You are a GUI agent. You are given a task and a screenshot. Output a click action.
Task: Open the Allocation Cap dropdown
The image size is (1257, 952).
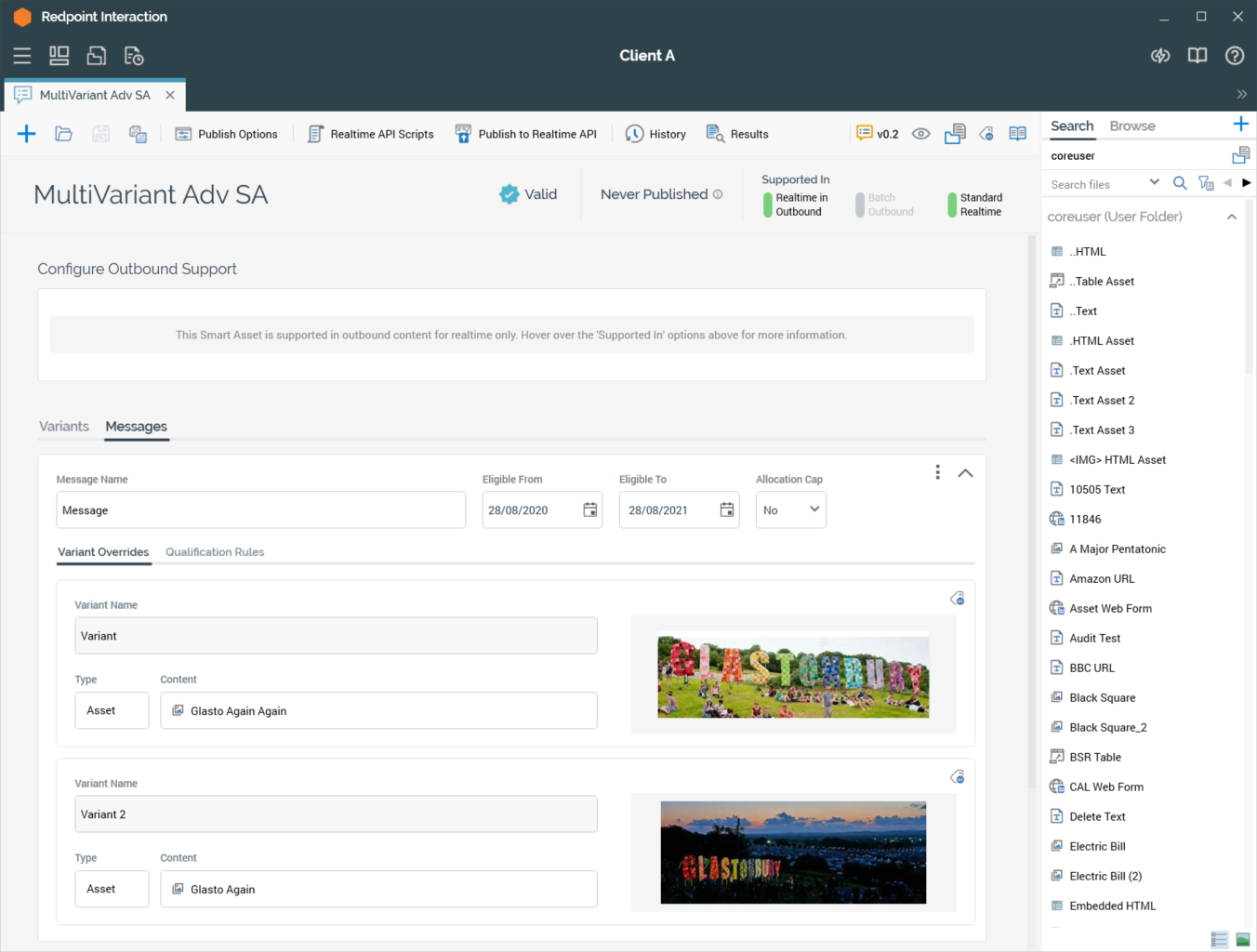[x=790, y=510]
